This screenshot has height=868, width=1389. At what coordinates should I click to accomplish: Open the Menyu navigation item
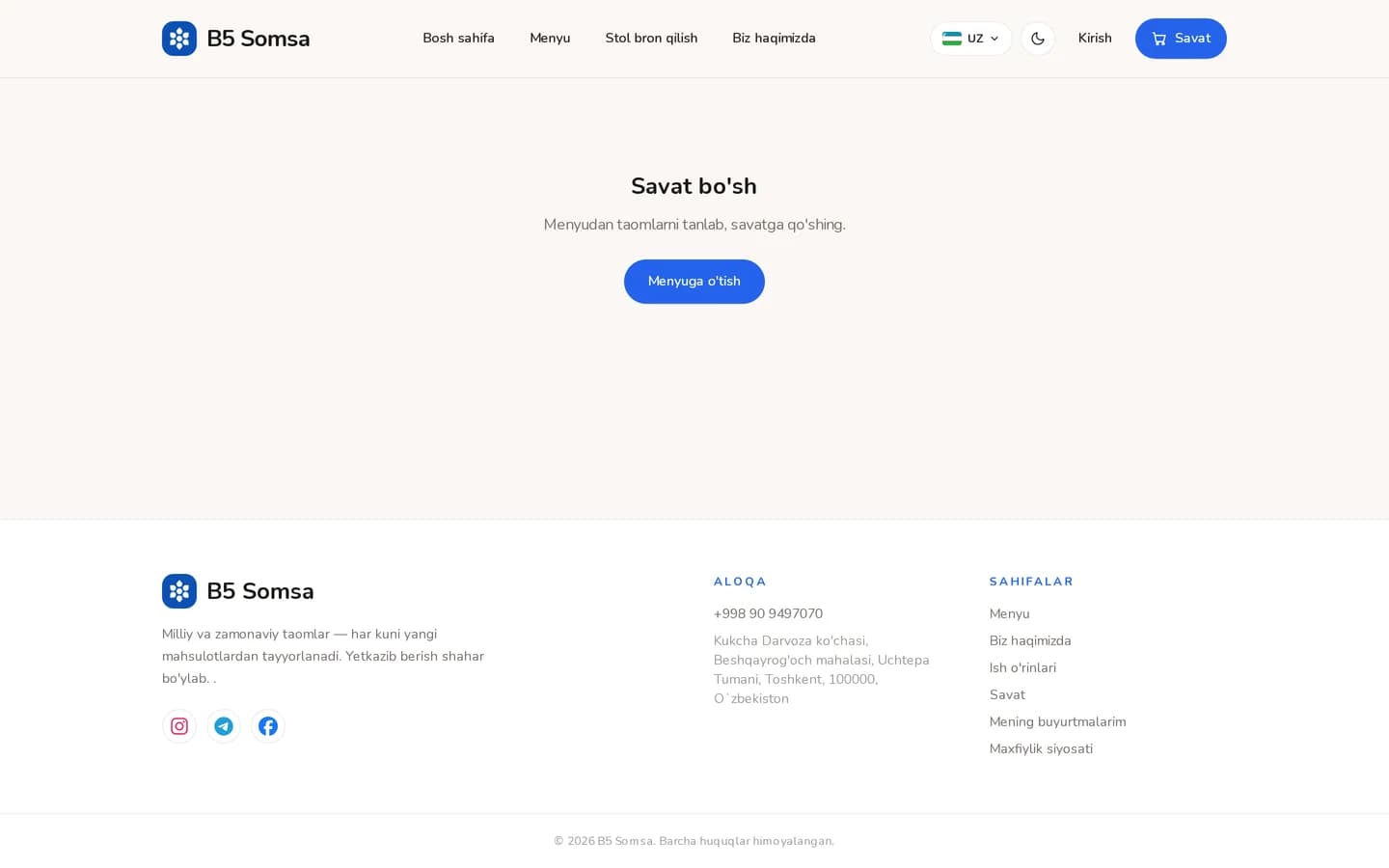550,39
